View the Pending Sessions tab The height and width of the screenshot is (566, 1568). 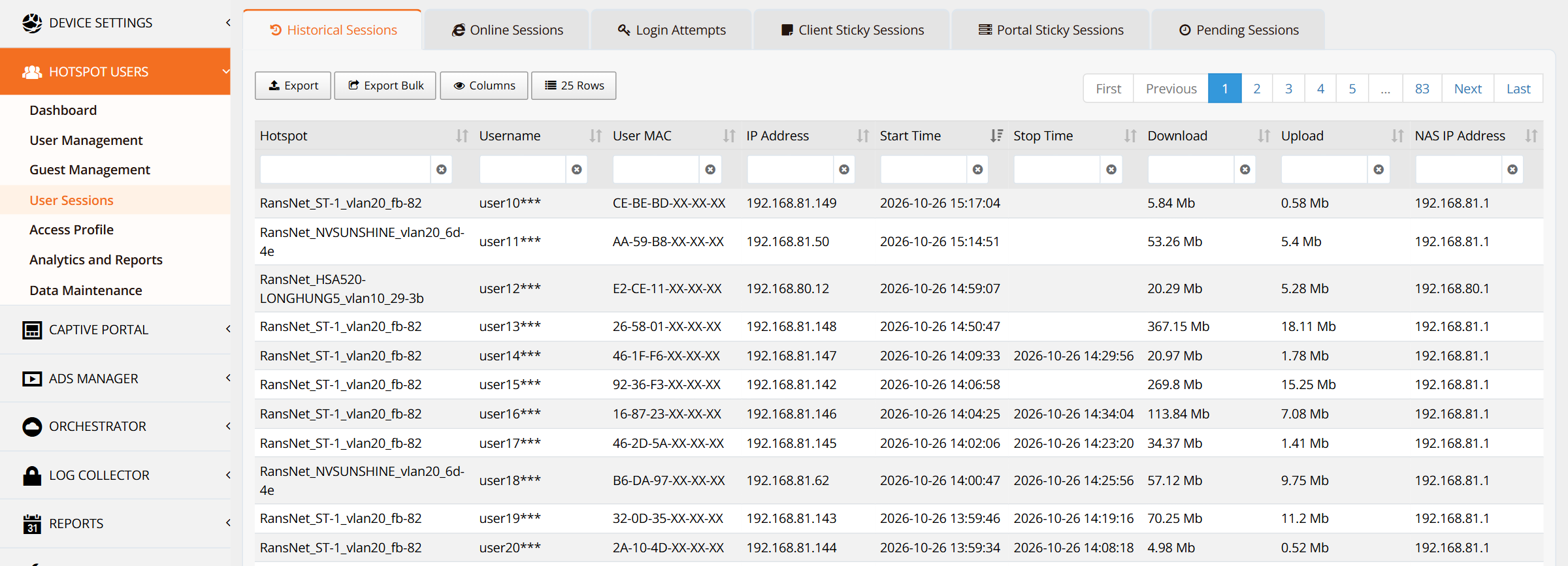1239,30
